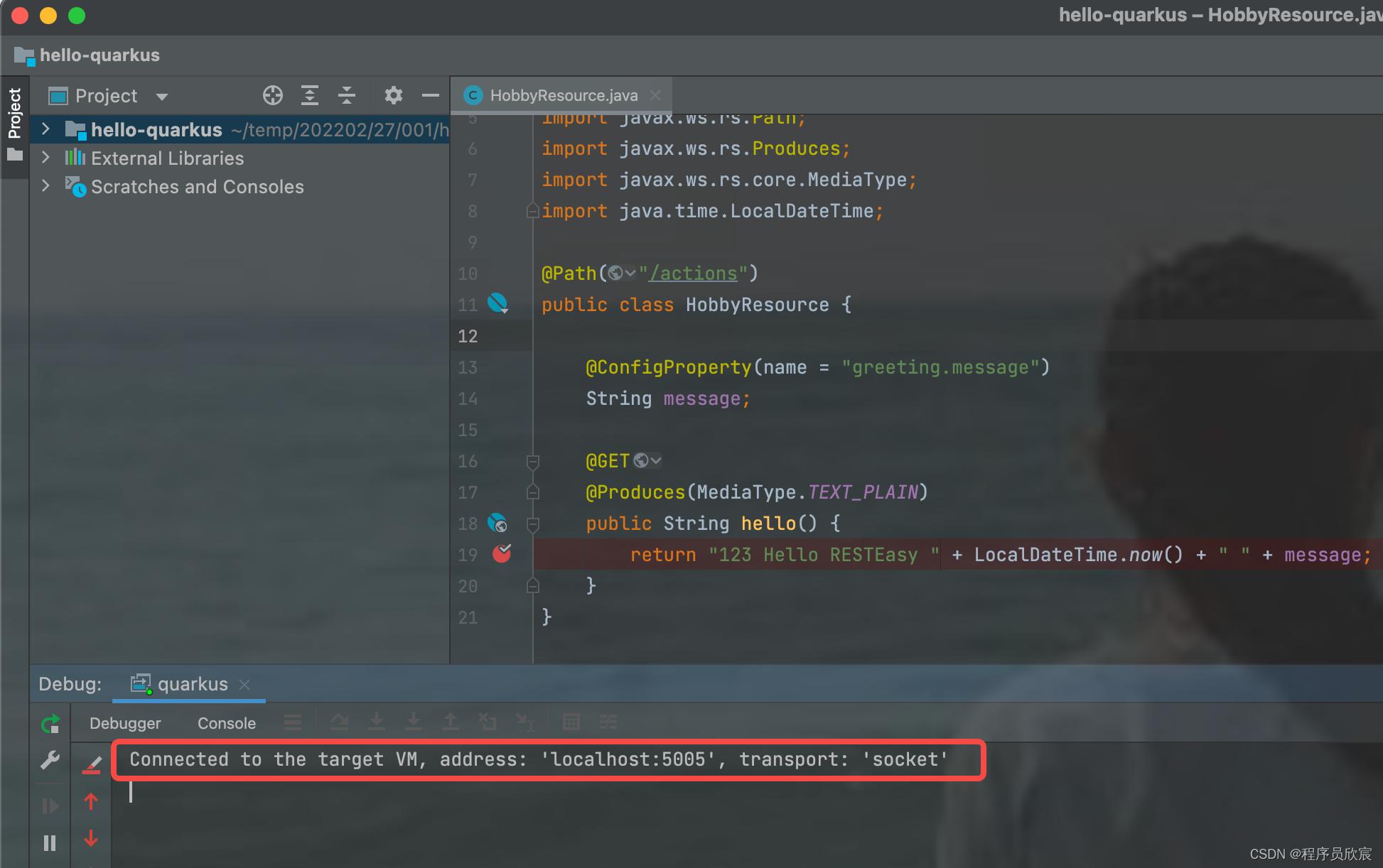Click the red up-arrow console icon
The width and height of the screenshot is (1383, 868).
(91, 802)
